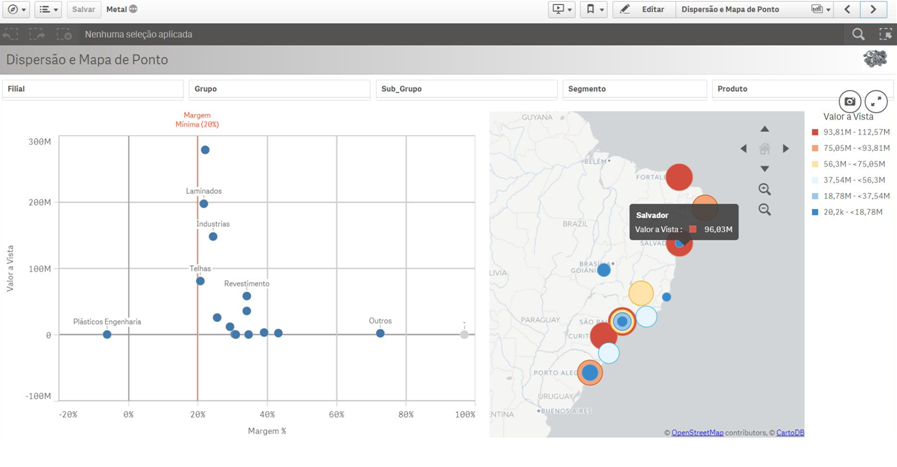The height and width of the screenshot is (467, 897).
Task: Open the Filial filter pane
Action: (92, 89)
